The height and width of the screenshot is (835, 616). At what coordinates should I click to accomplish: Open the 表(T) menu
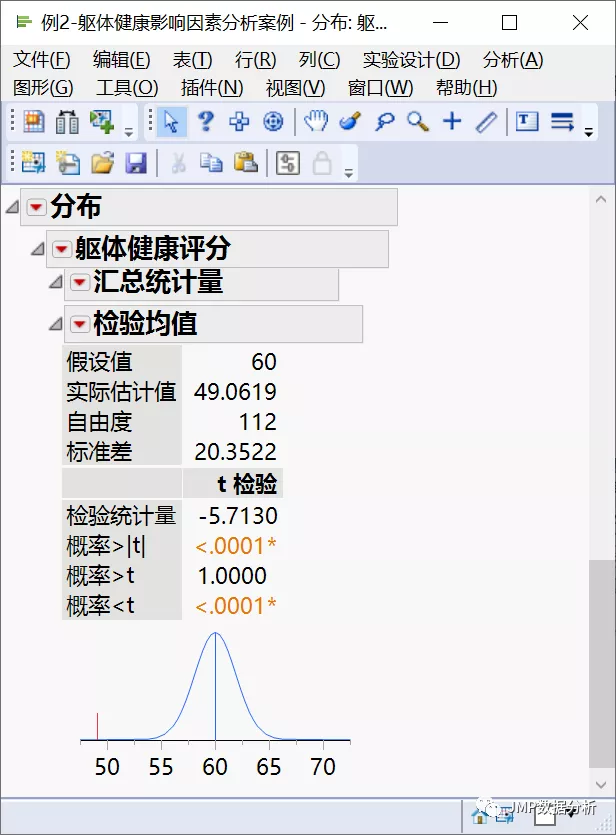point(192,60)
